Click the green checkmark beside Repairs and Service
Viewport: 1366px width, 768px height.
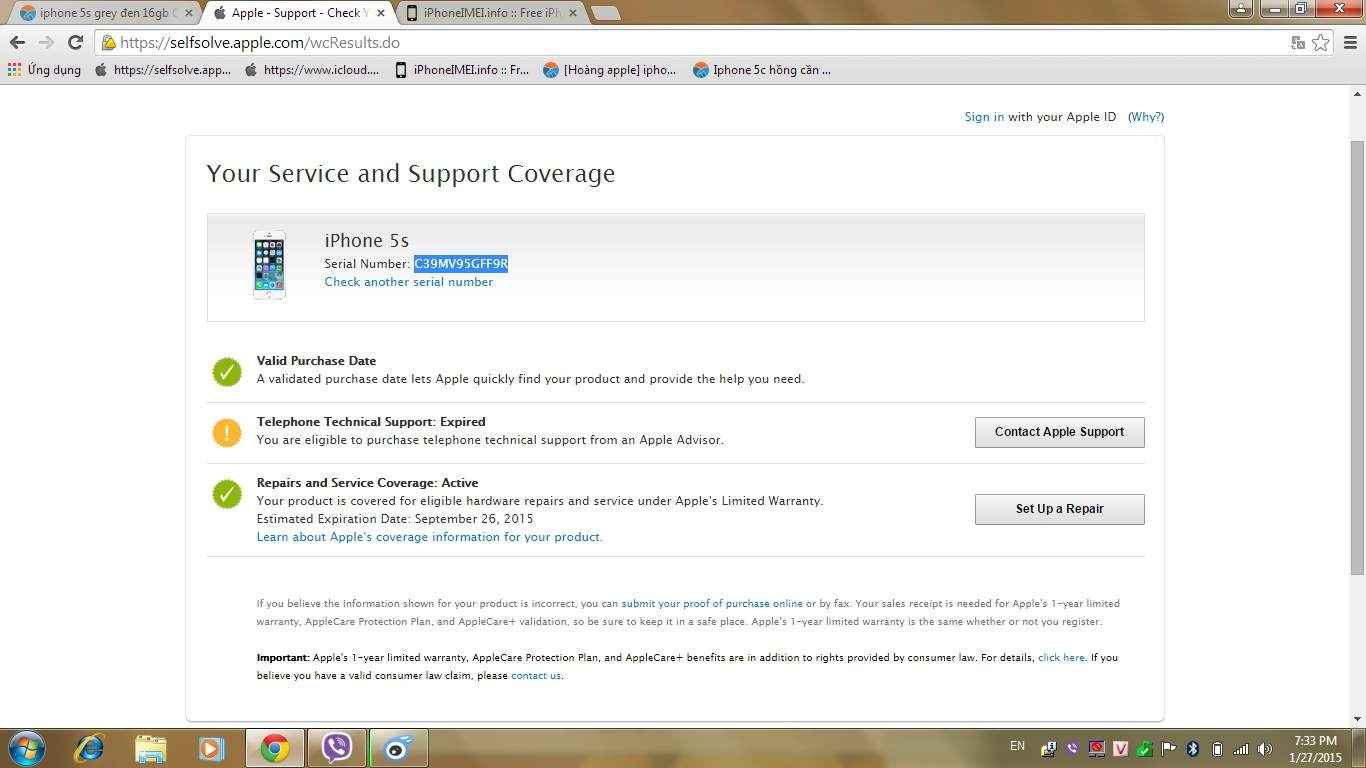point(227,494)
